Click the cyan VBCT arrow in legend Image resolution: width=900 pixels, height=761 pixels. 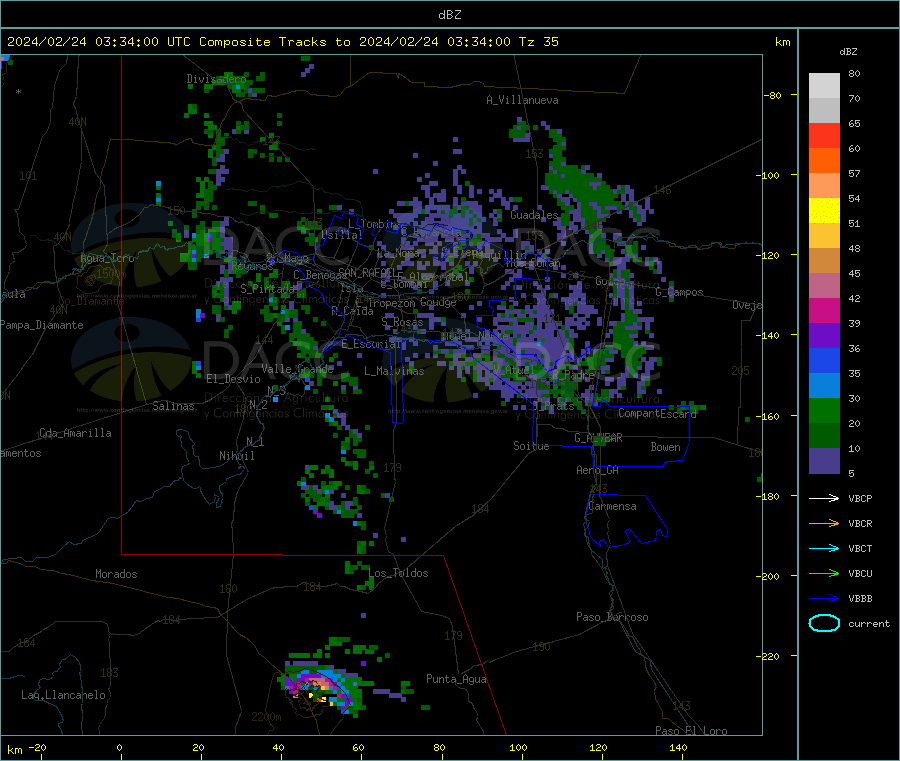point(824,549)
